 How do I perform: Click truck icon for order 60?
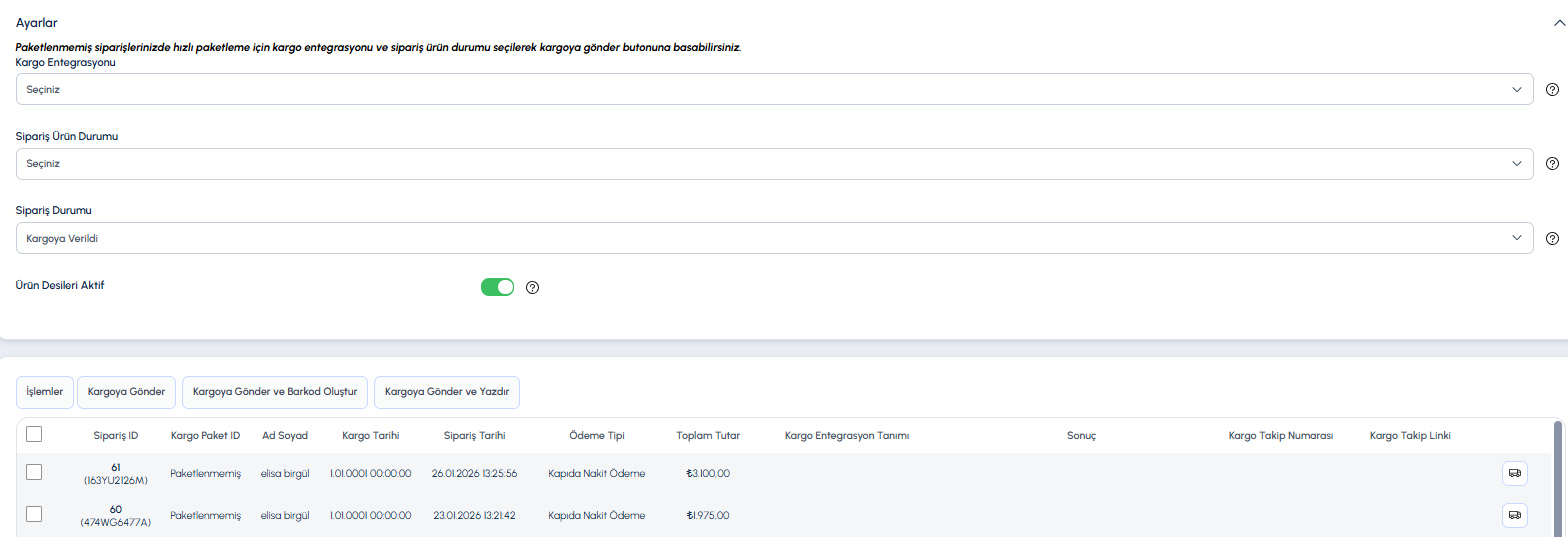tap(1514, 515)
